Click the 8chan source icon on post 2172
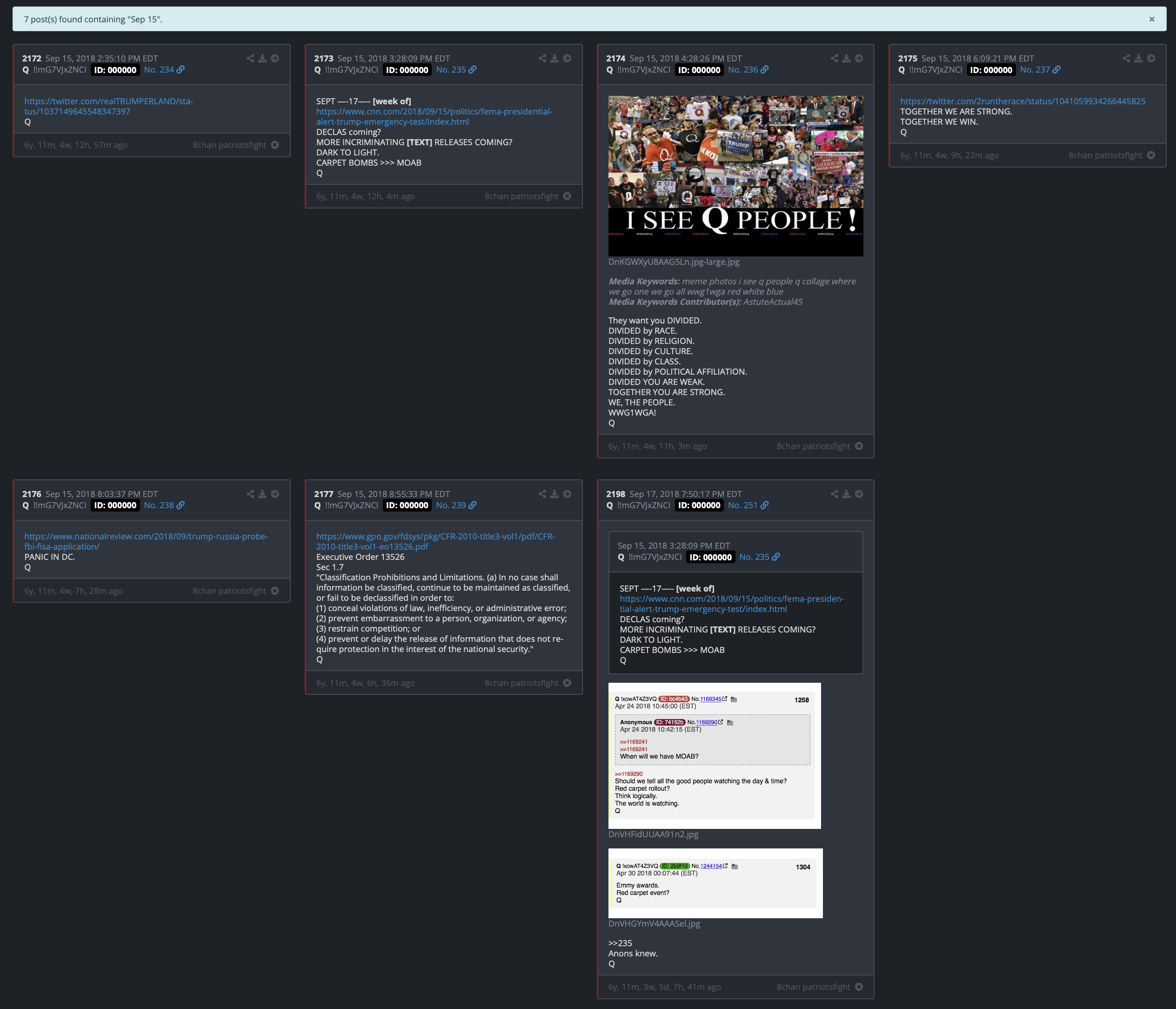The image size is (1176, 1009). pyautogui.click(x=275, y=145)
